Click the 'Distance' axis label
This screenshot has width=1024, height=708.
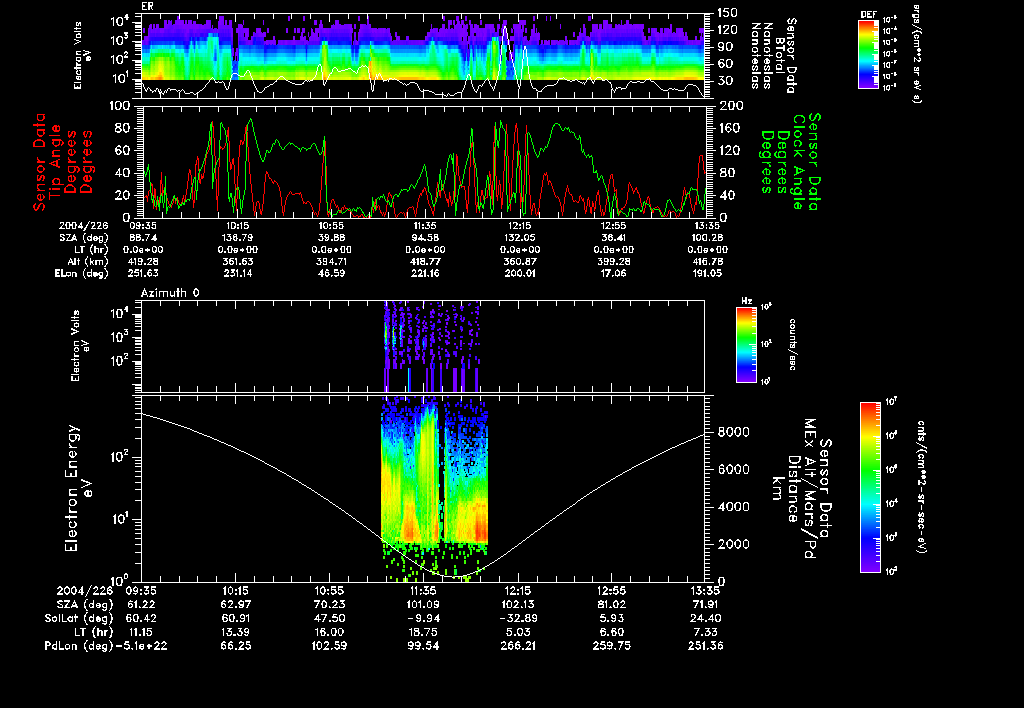793,489
